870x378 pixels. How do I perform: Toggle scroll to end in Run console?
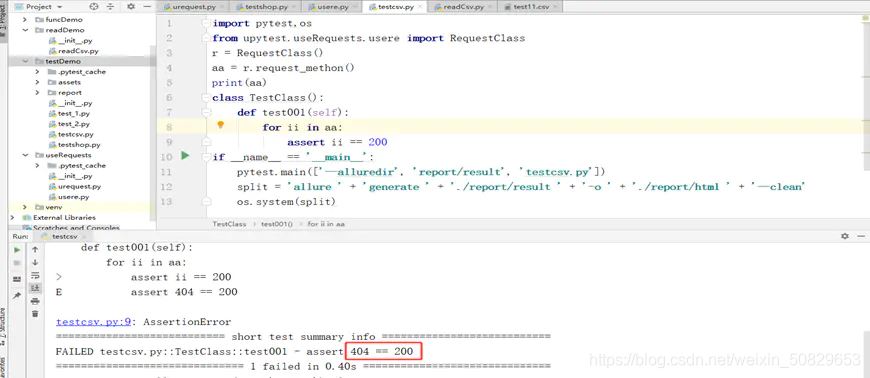click(36, 288)
